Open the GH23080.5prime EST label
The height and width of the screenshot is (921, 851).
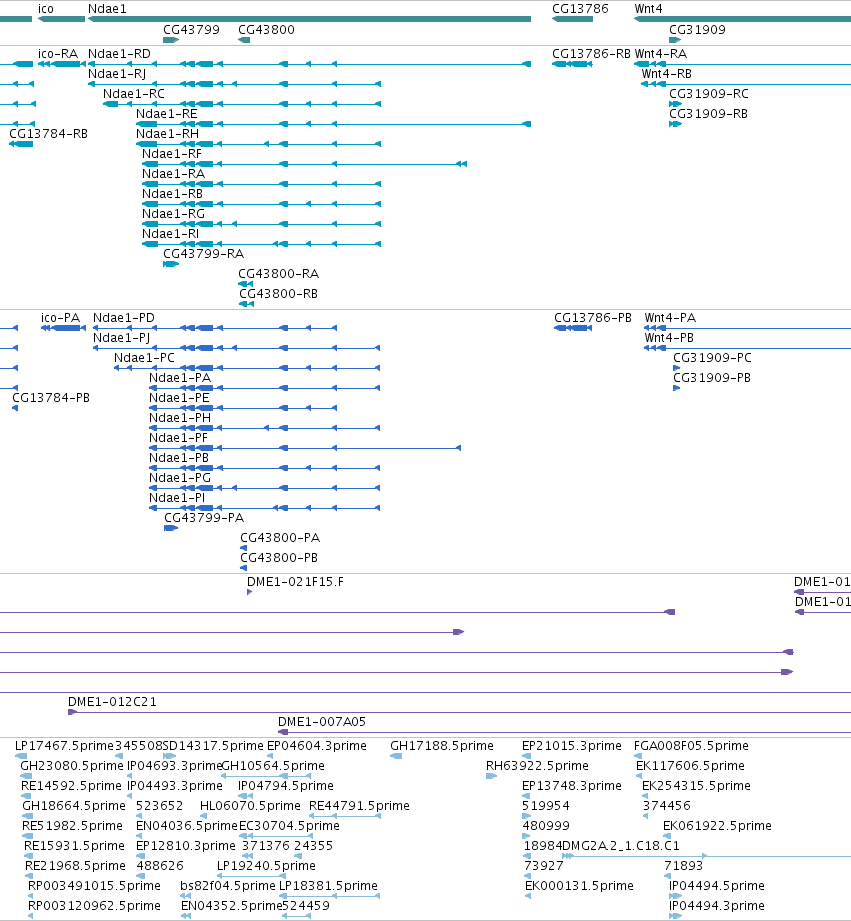(x=72, y=765)
